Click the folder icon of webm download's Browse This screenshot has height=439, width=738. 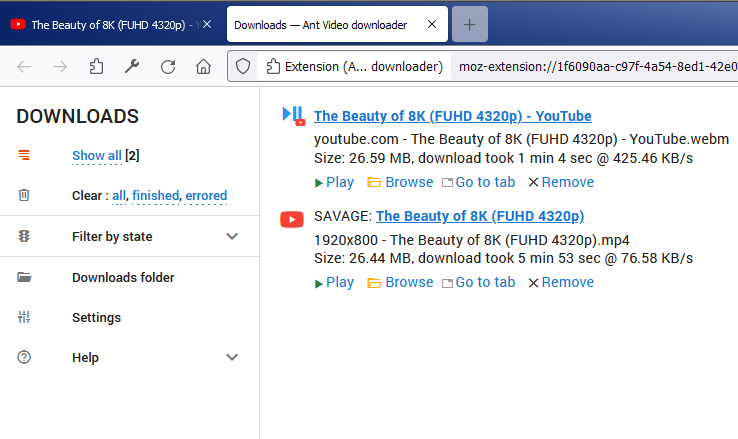(x=374, y=183)
